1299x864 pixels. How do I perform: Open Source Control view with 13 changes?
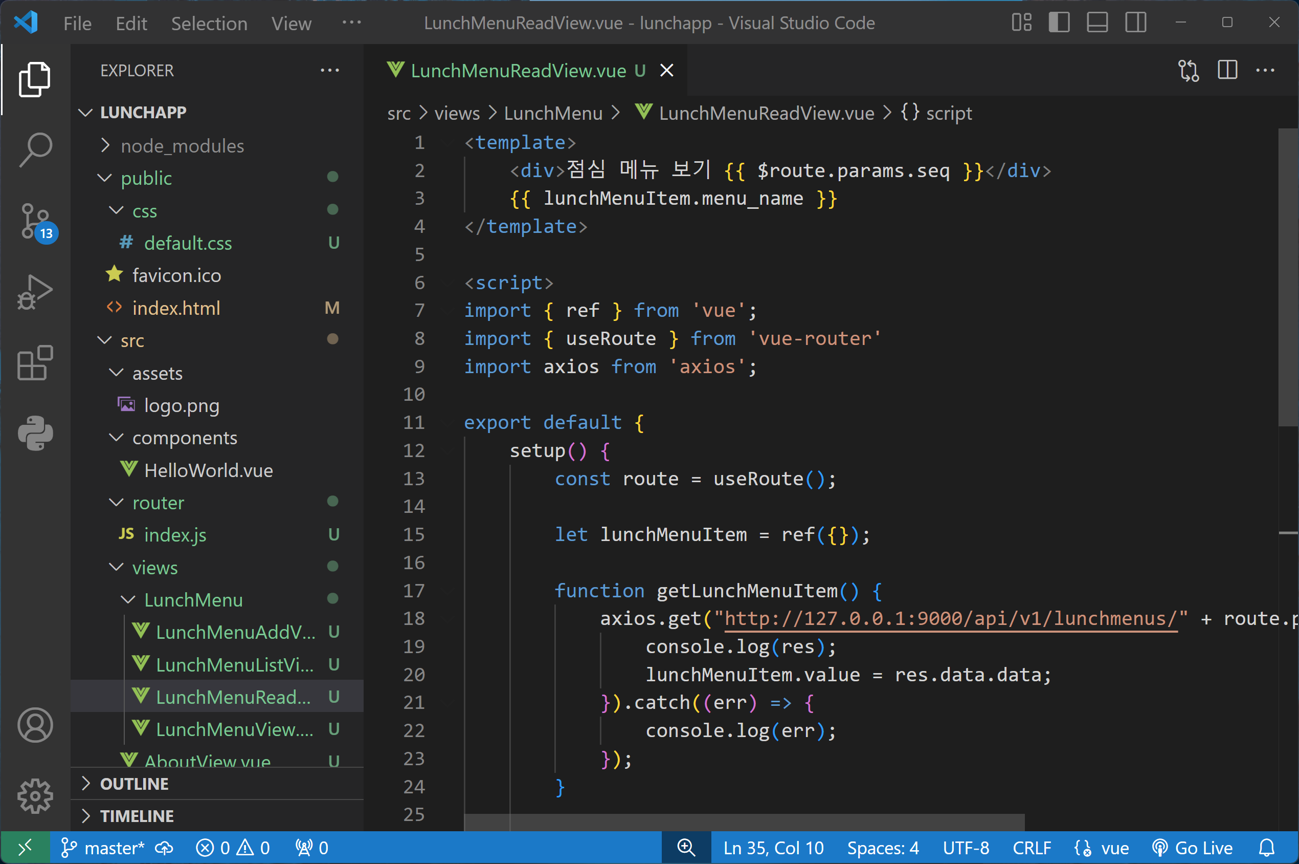[35, 221]
